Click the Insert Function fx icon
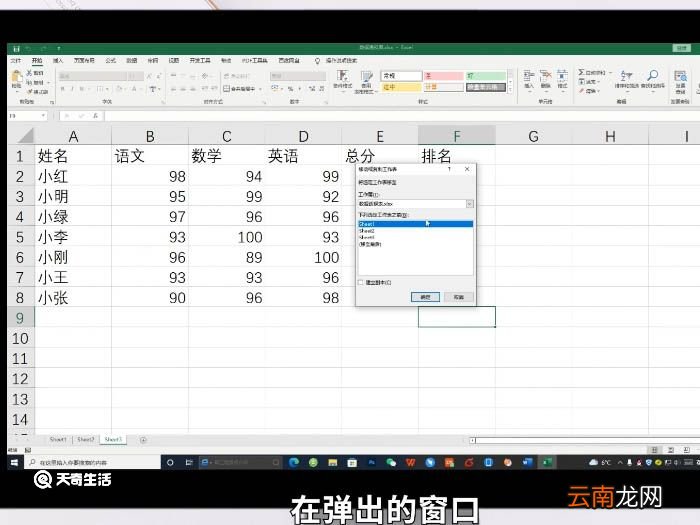The image size is (700, 525). [95, 116]
